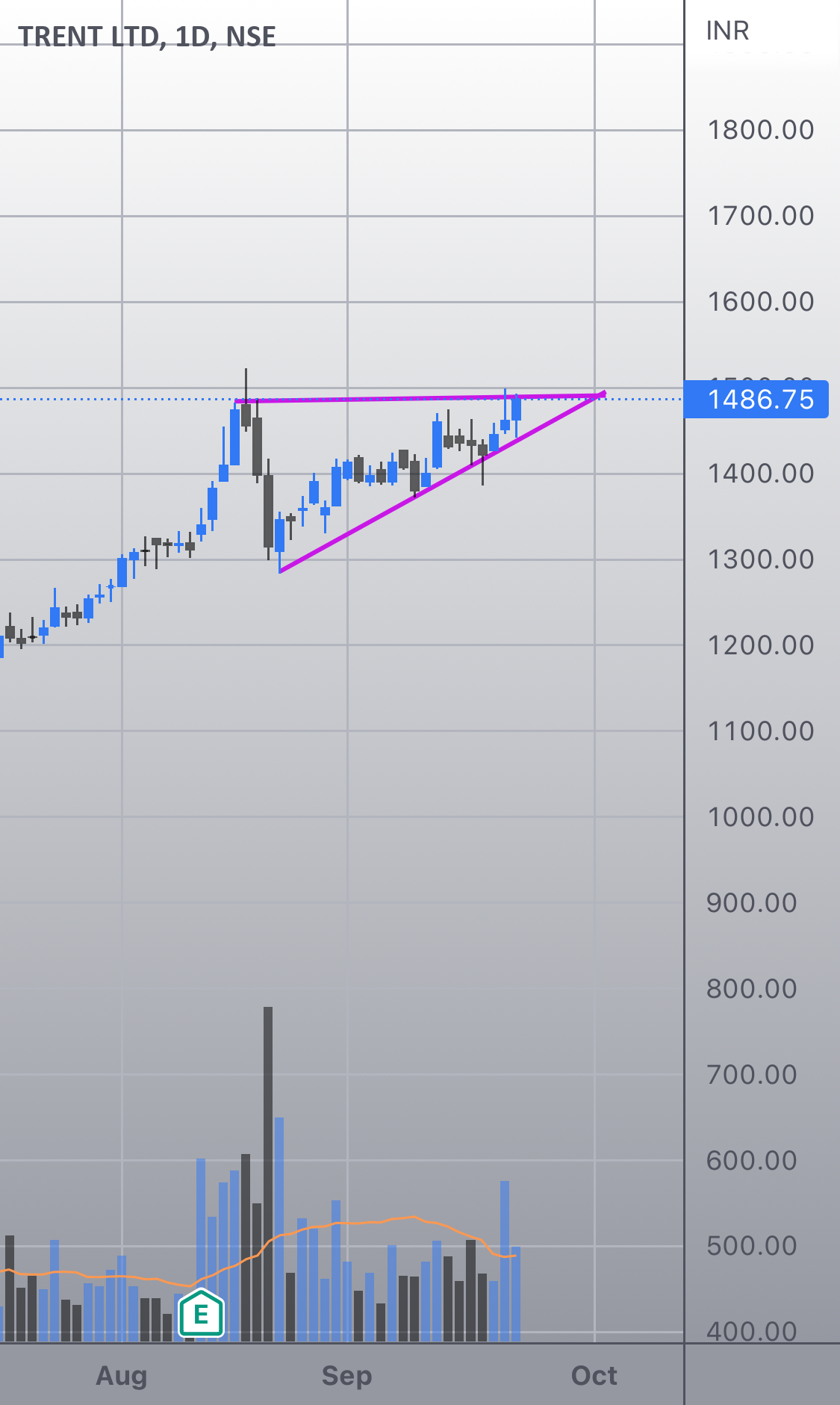Click the 600.00 price scale label
This screenshot has height=1405, width=840.
pyautogui.click(x=752, y=1161)
